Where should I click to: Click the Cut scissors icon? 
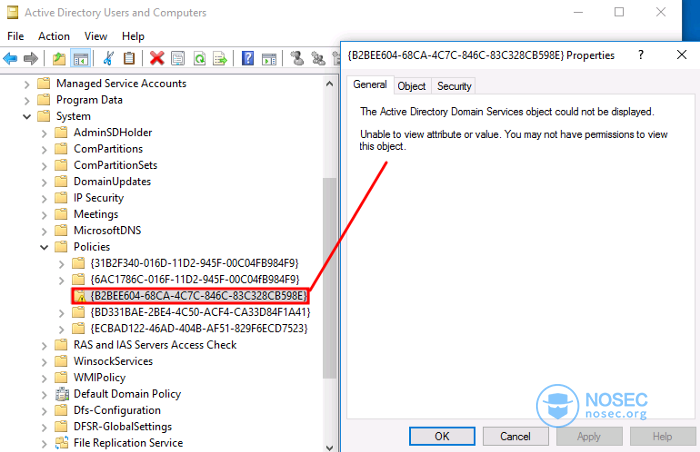(108, 59)
